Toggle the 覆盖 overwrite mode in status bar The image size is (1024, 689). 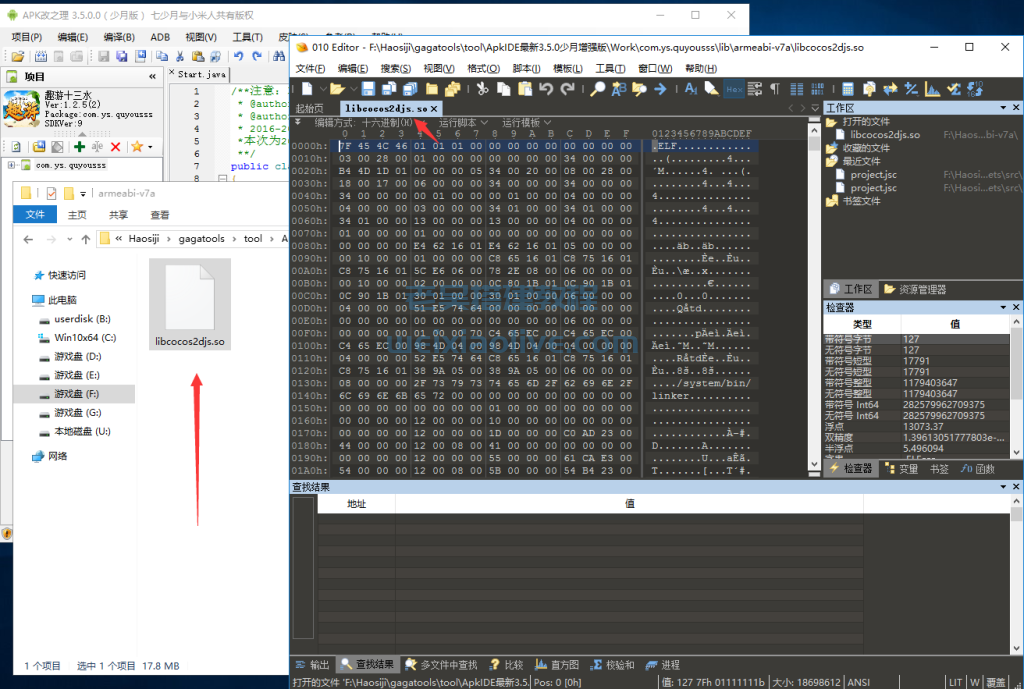[x=995, y=682]
